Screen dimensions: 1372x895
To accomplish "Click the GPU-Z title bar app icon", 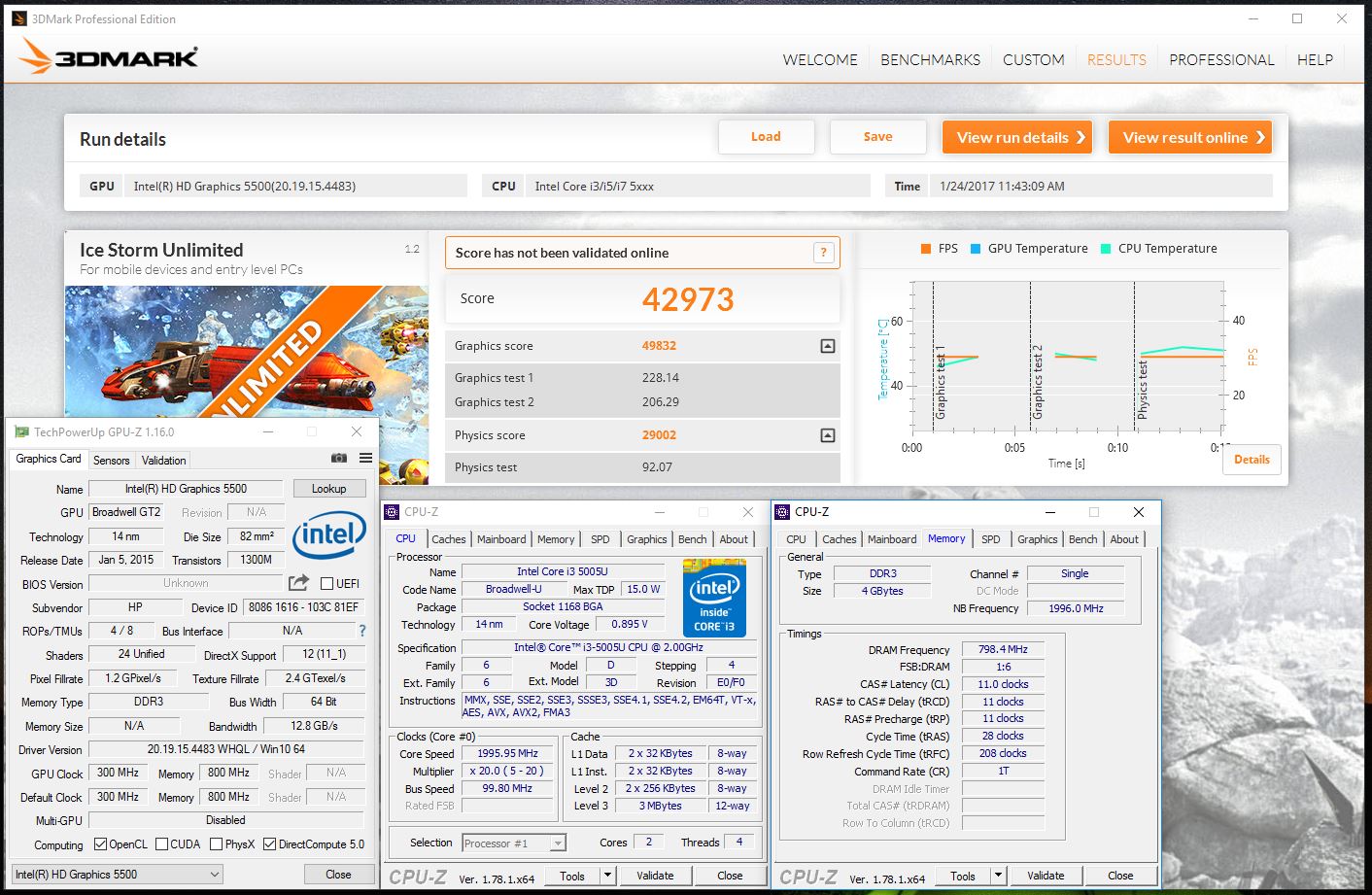I will point(20,432).
